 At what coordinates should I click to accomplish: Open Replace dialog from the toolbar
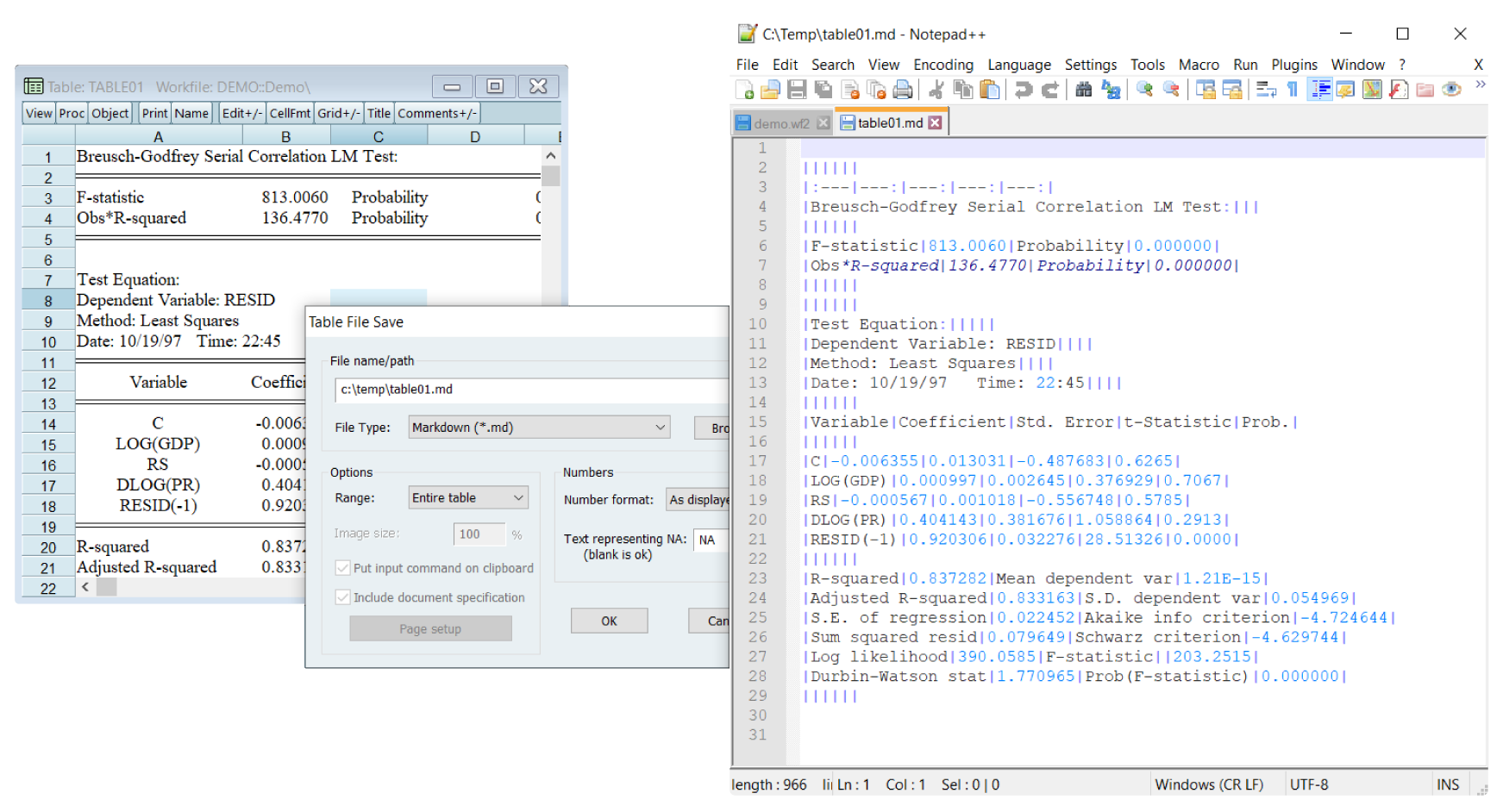1111,90
